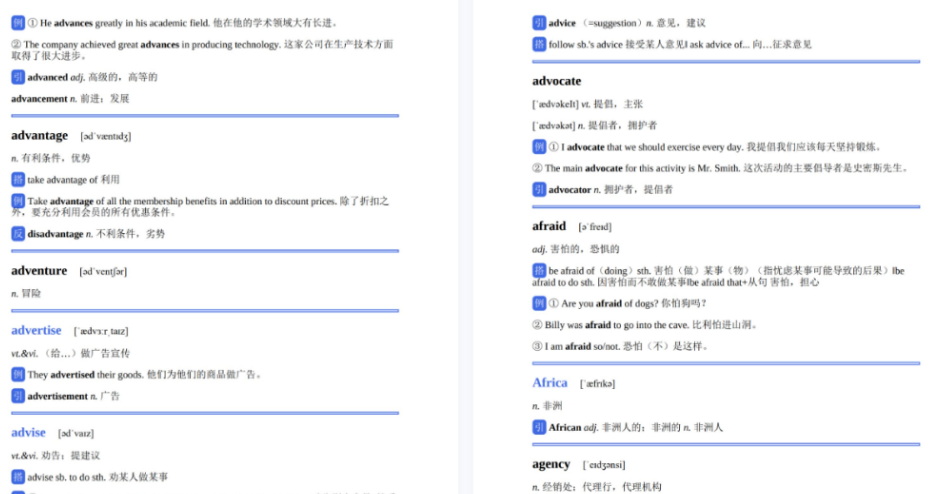
Task: Click the 例 badge before "He advances greatly"
Action: 18,22
